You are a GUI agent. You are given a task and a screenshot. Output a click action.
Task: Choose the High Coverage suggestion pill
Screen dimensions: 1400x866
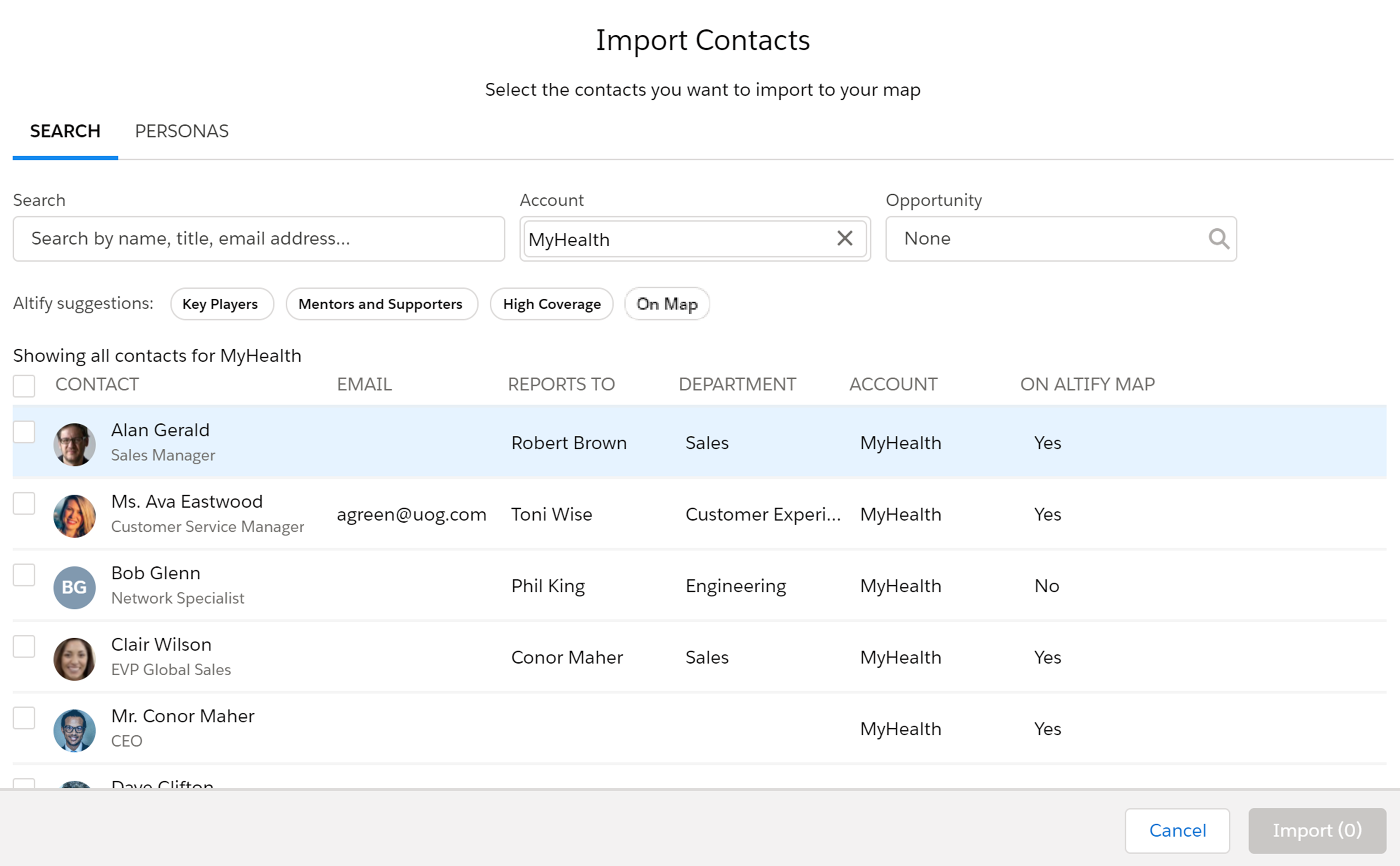pyautogui.click(x=552, y=303)
